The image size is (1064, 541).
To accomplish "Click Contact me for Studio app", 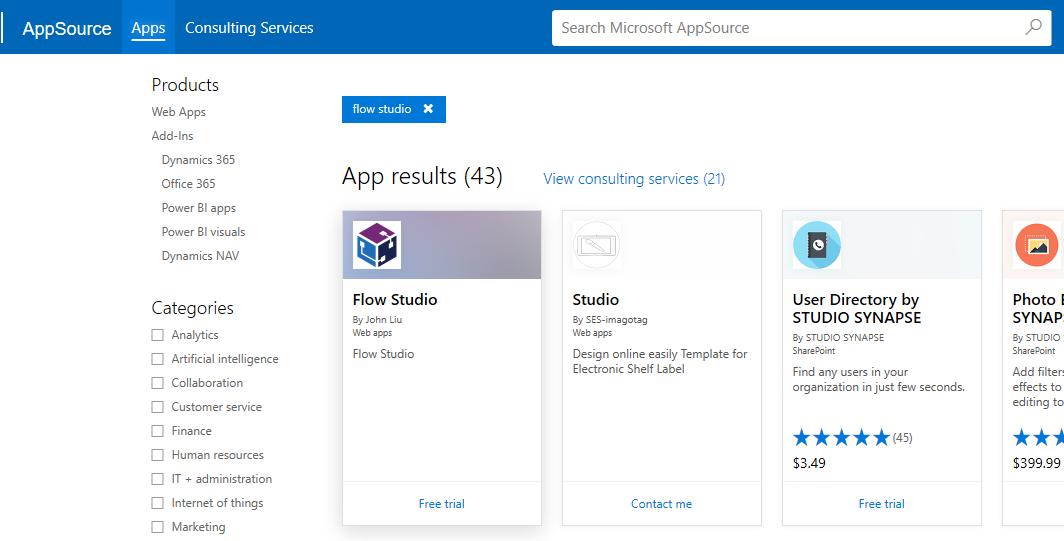I will [662, 504].
